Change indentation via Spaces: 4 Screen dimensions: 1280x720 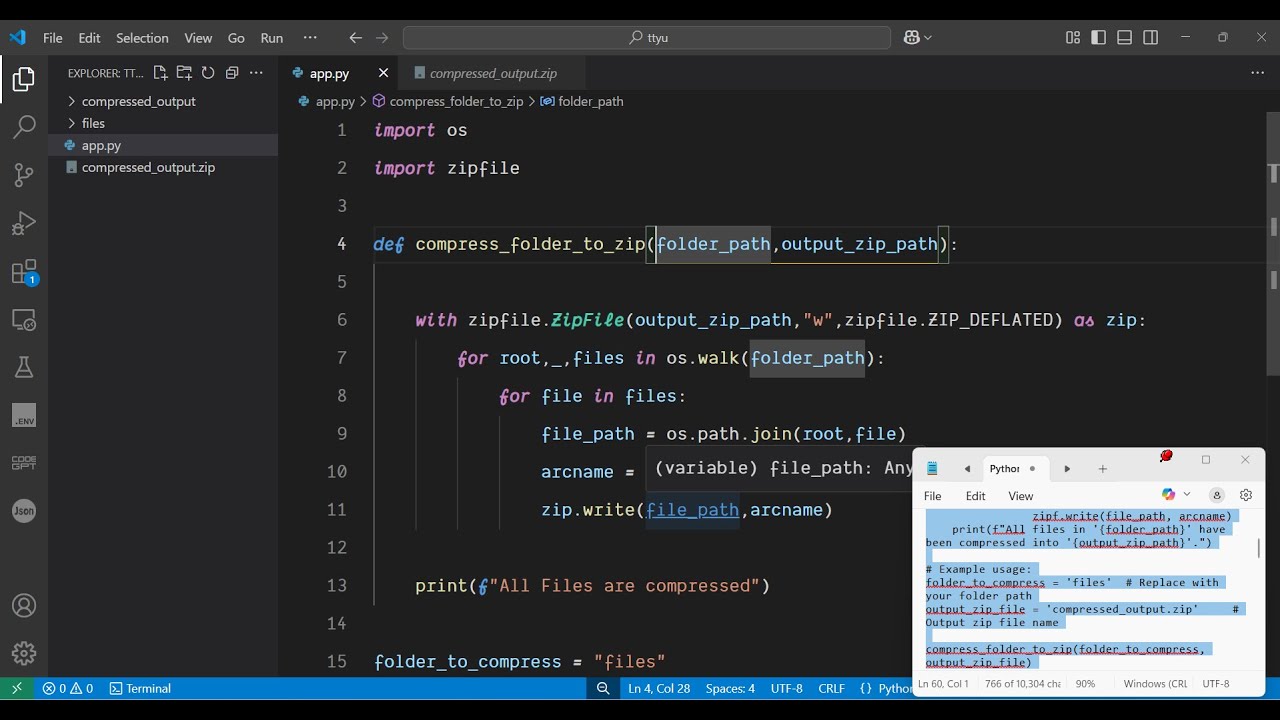click(x=730, y=688)
